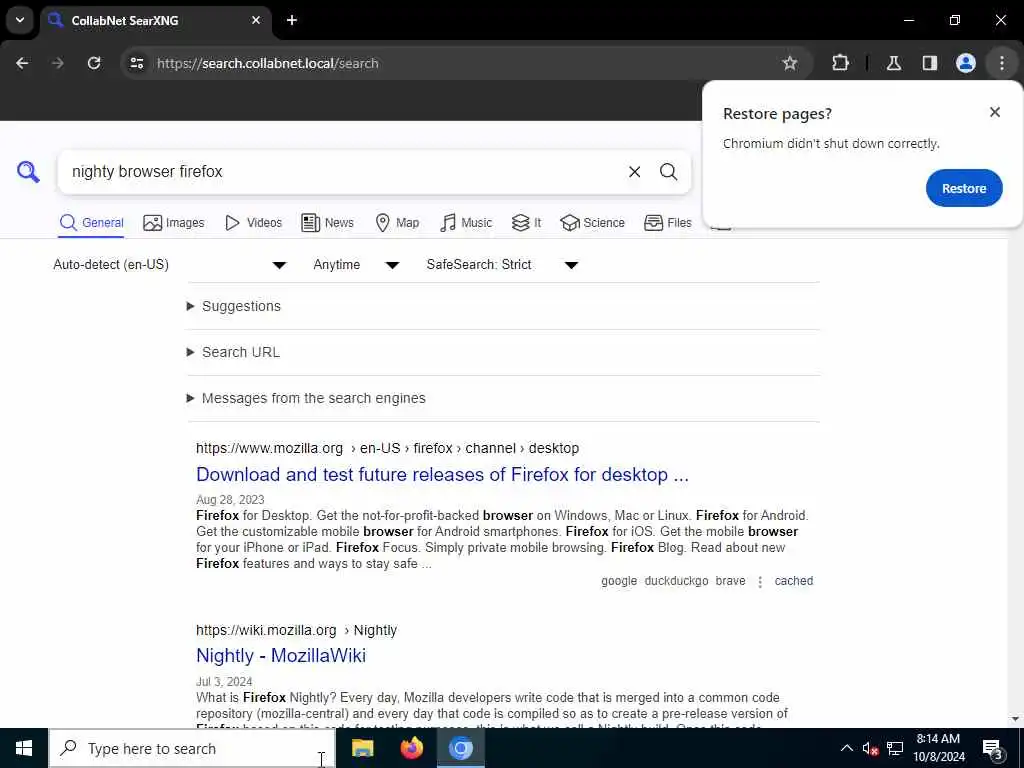The image size is (1024, 768).
Task: Click the browser forward arrow
Action: pyautogui.click(x=58, y=63)
